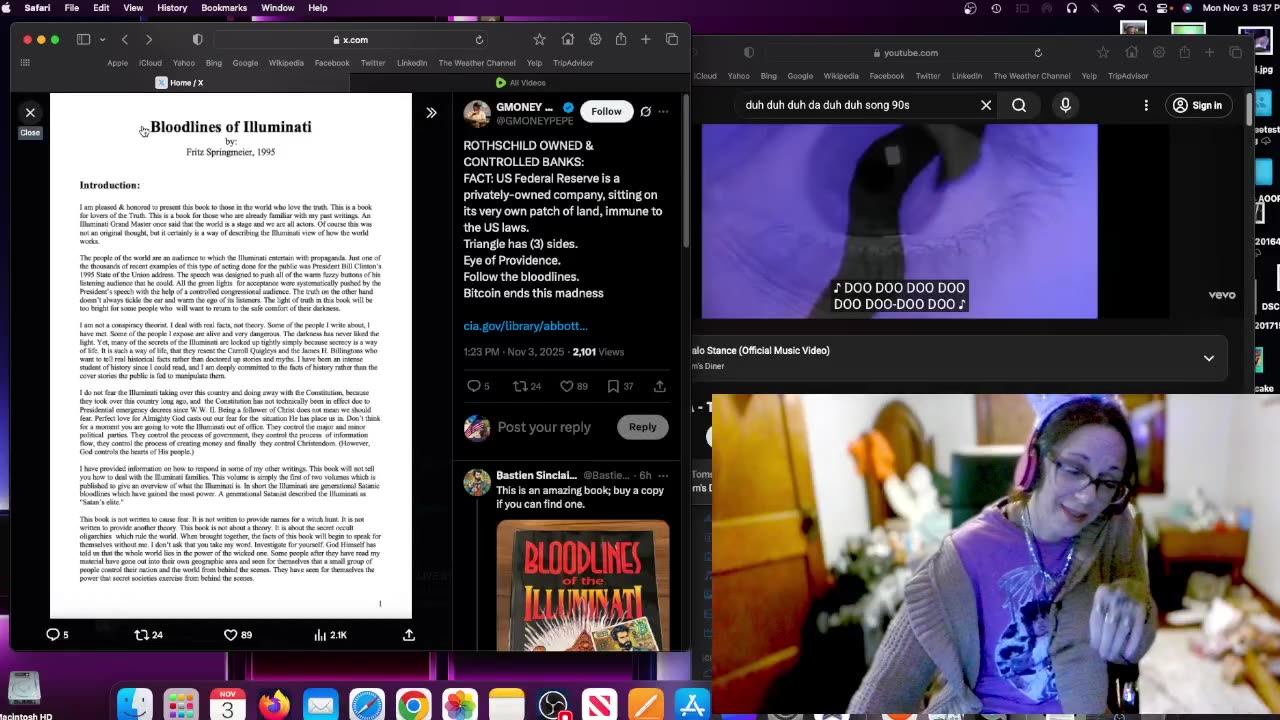Open the privacy shield in the x.com window

tap(197, 40)
